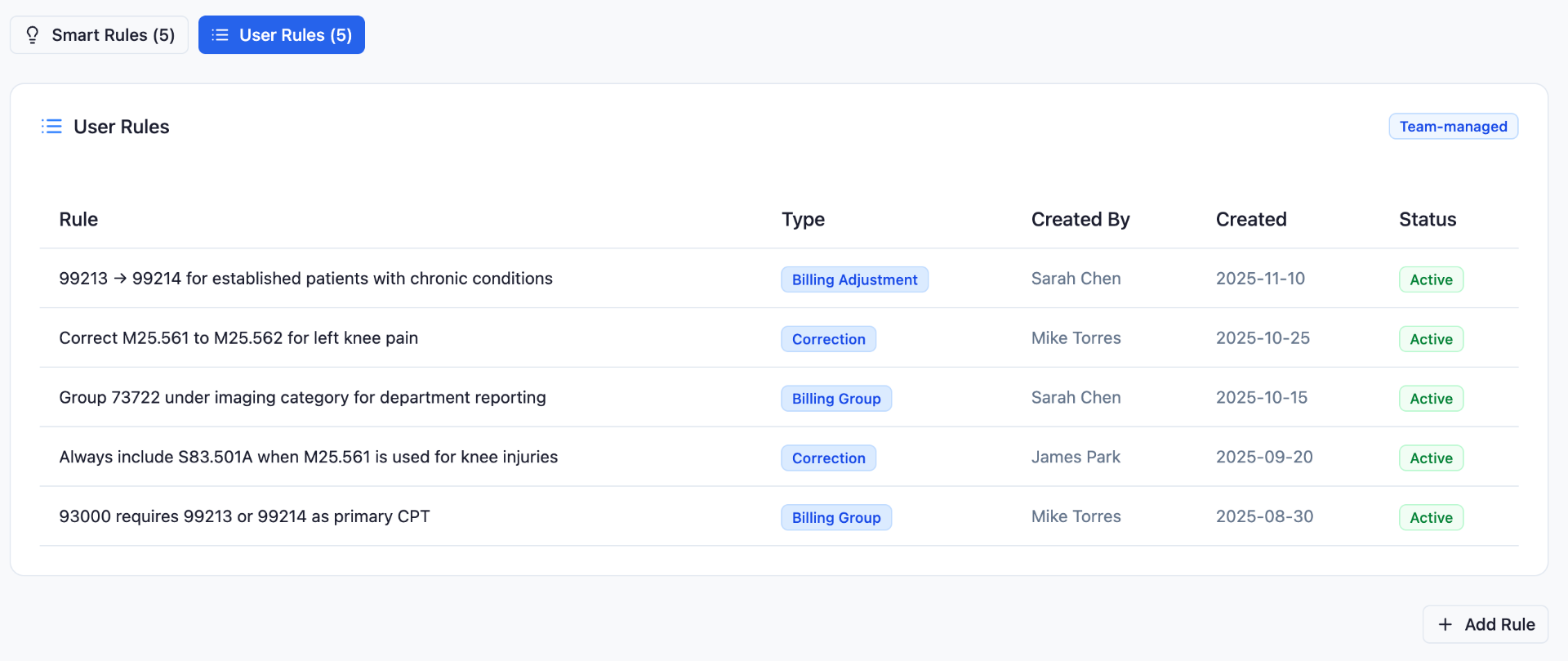
Task: Toggle Active status on the 93000 rule
Action: pyautogui.click(x=1431, y=518)
